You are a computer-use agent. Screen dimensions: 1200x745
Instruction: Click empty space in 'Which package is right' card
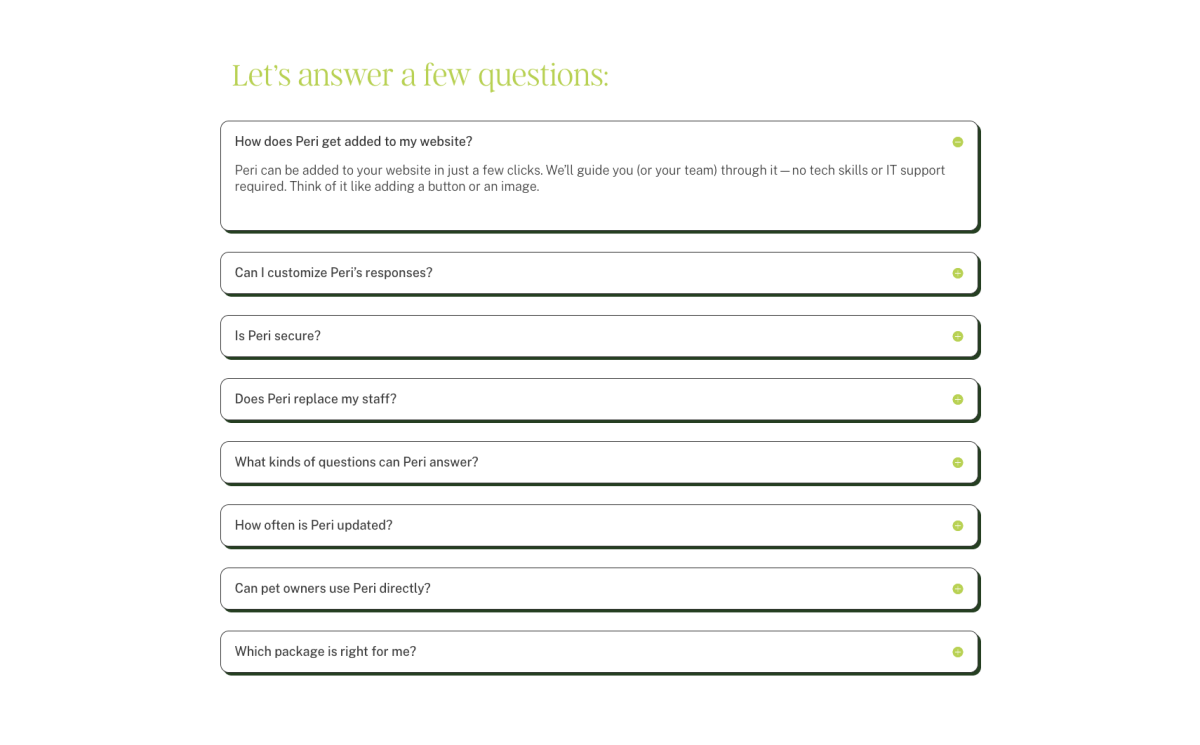[x=680, y=651]
